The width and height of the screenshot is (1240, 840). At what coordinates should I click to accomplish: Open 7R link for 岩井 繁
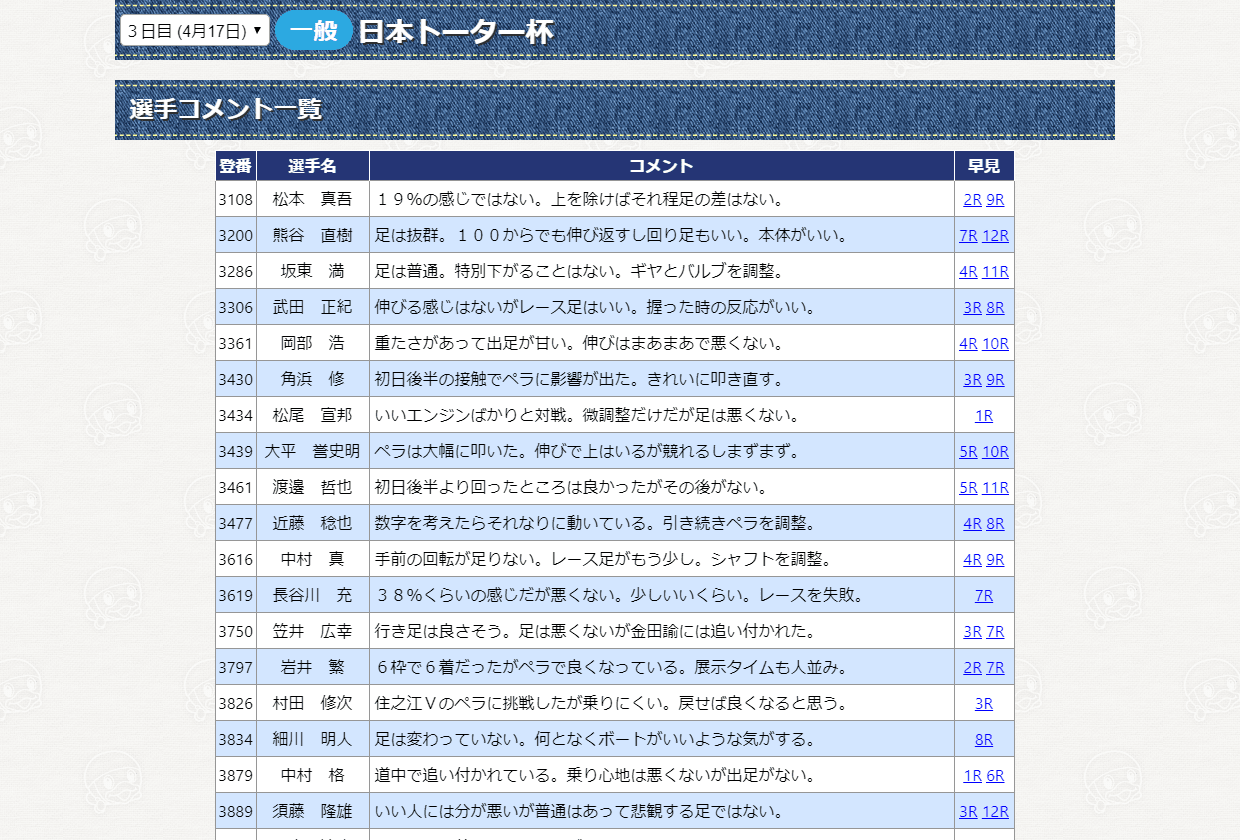coord(995,667)
